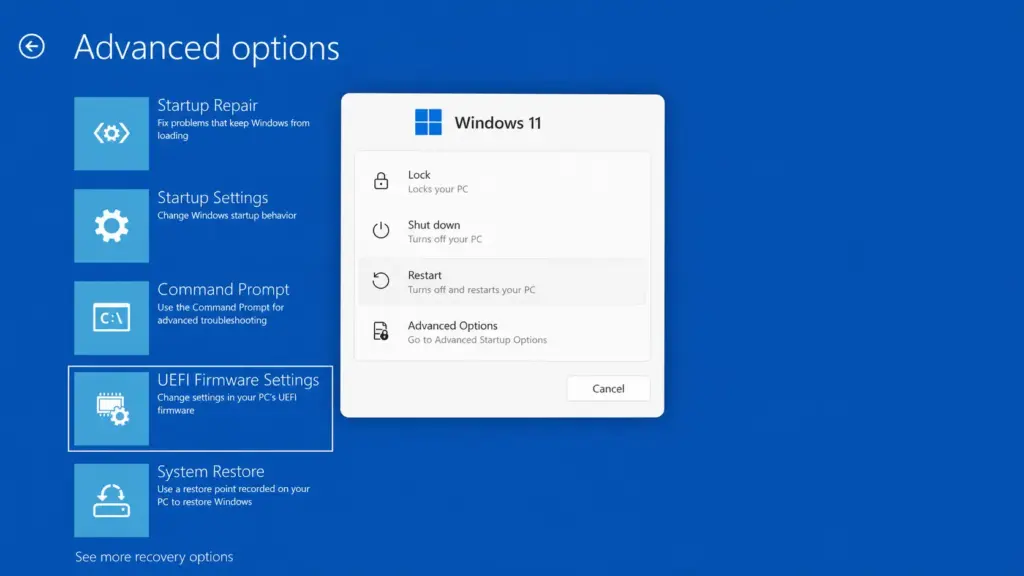
Task: Select Advanced Options in the dialog
Action: pyautogui.click(x=502, y=332)
